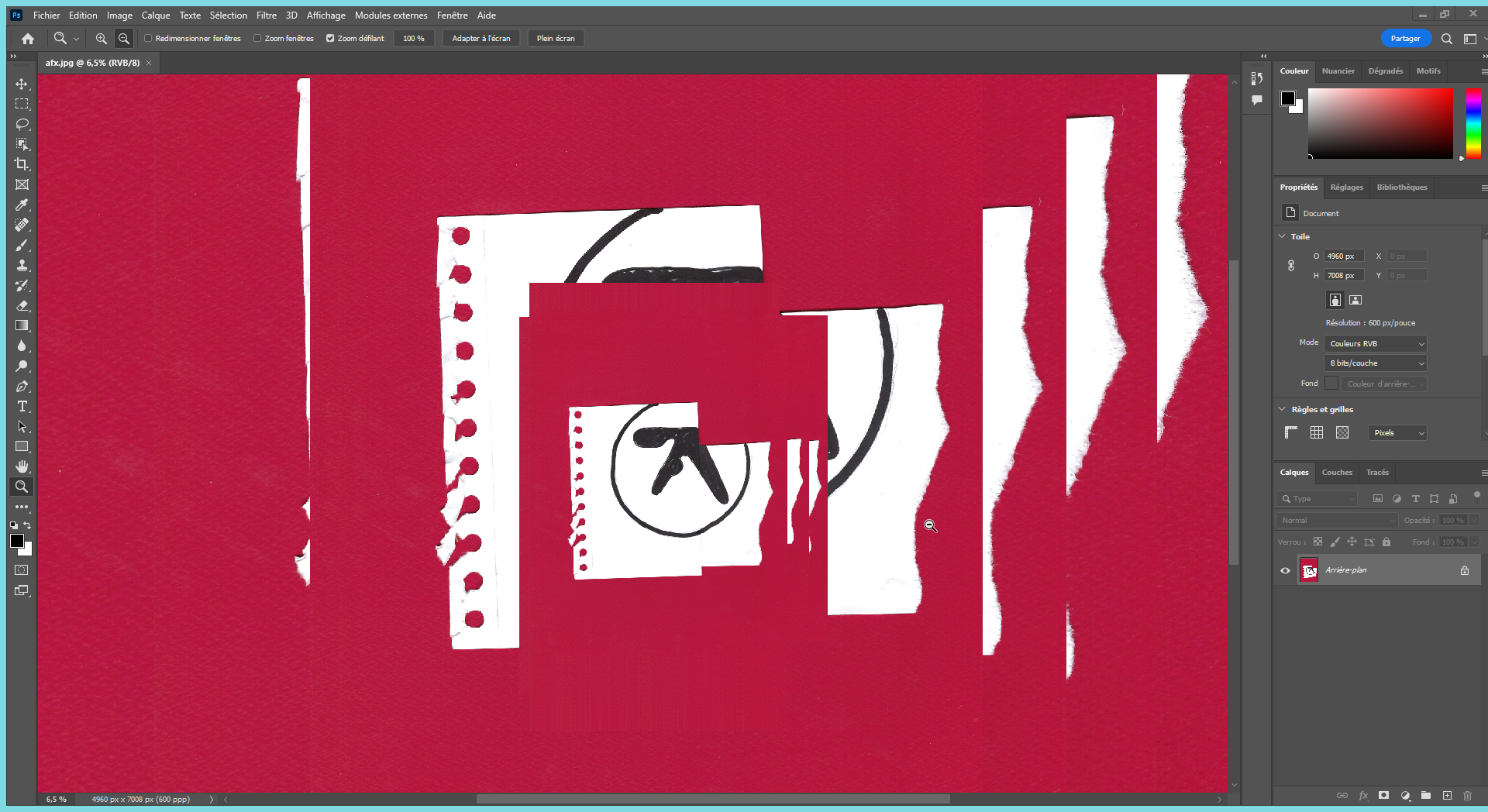Select the Brush tool
Image resolution: width=1488 pixels, height=812 pixels.
click(22, 245)
